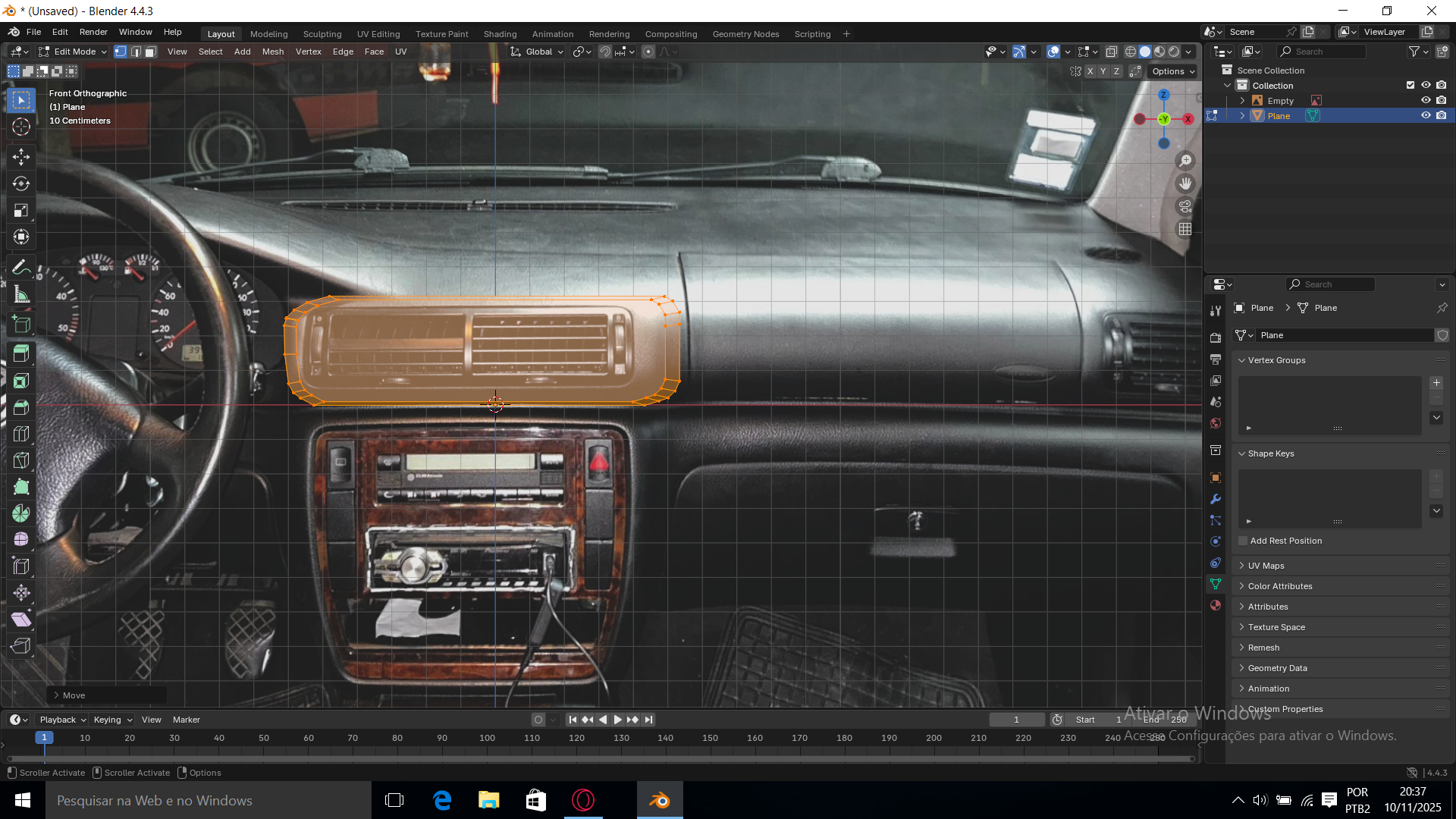The image size is (1456, 819).
Task: Open the Global transform orientation dropdown
Action: (538, 52)
